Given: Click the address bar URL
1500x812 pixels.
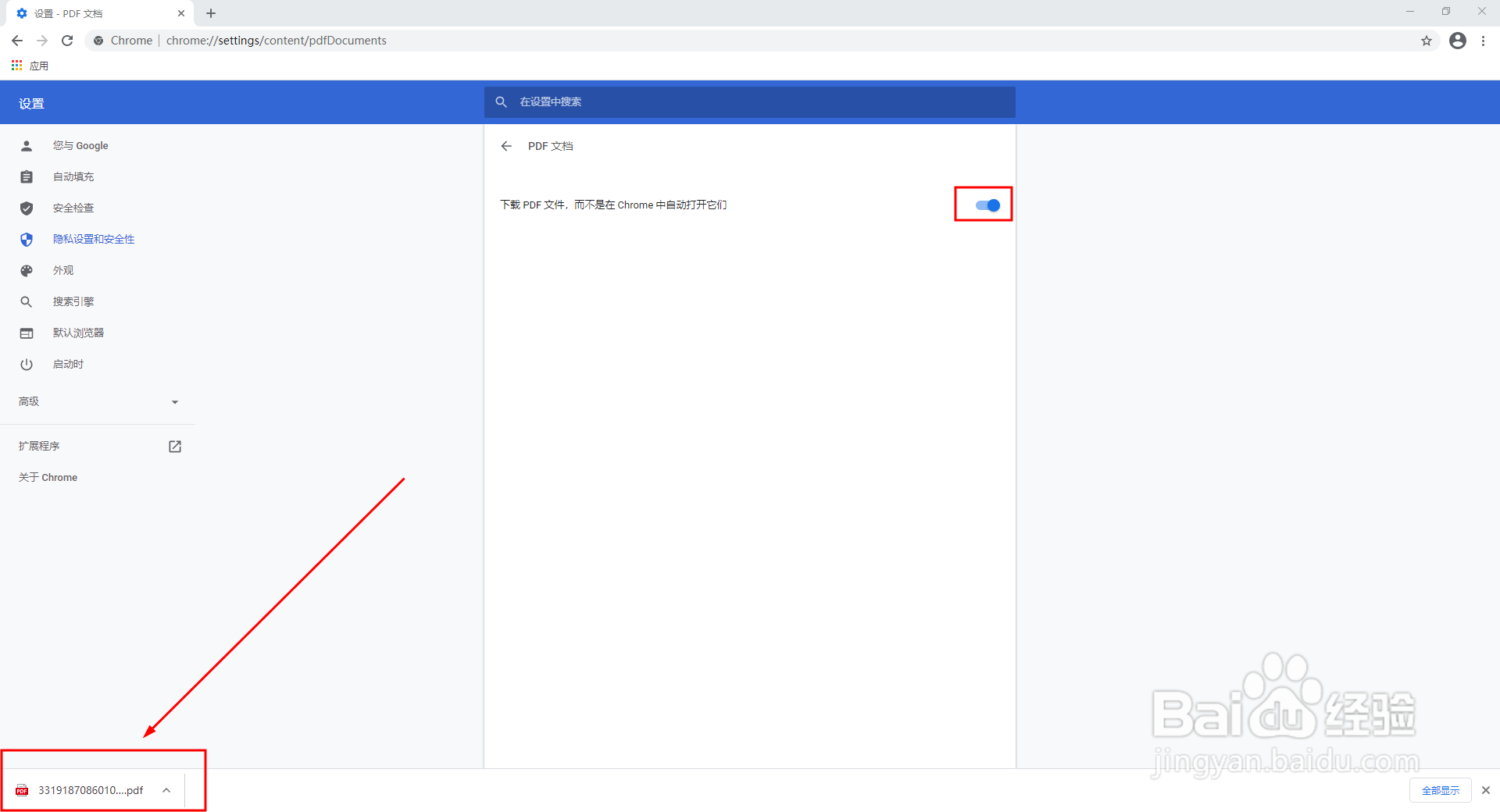Looking at the screenshot, I should (276, 41).
